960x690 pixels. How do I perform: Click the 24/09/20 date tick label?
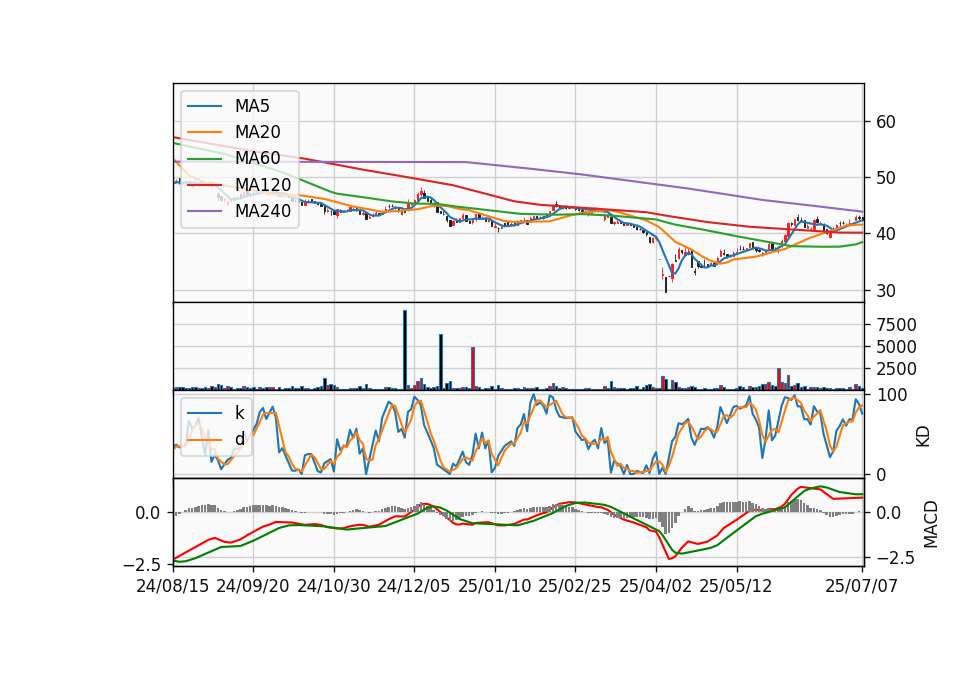tap(253, 586)
